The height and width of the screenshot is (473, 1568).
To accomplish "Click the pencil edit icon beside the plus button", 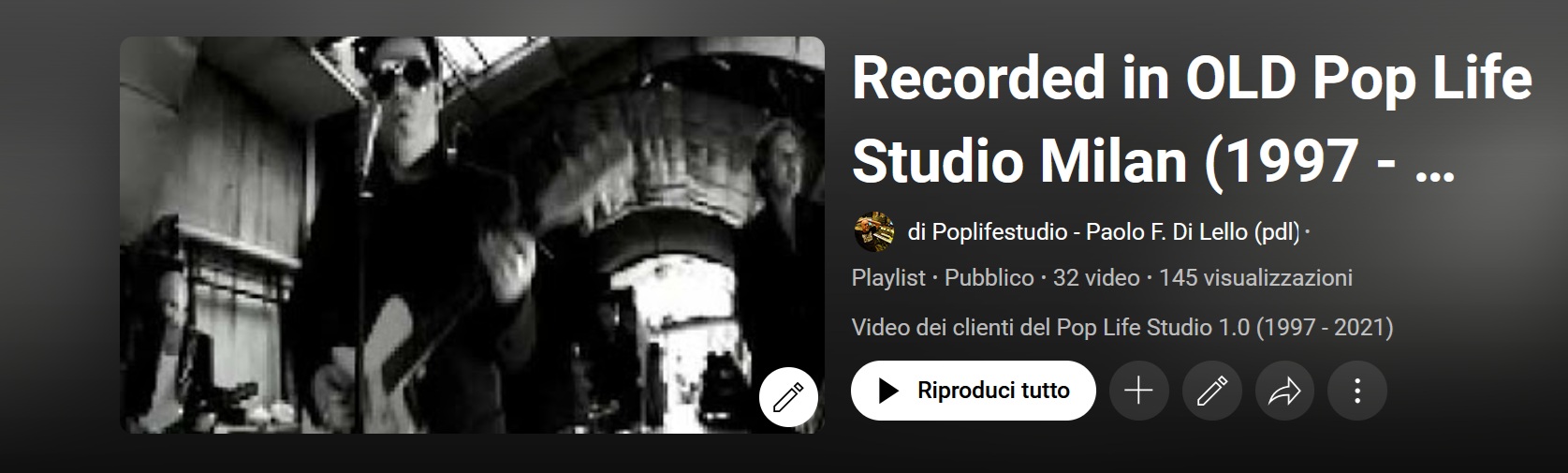I will [1212, 391].
